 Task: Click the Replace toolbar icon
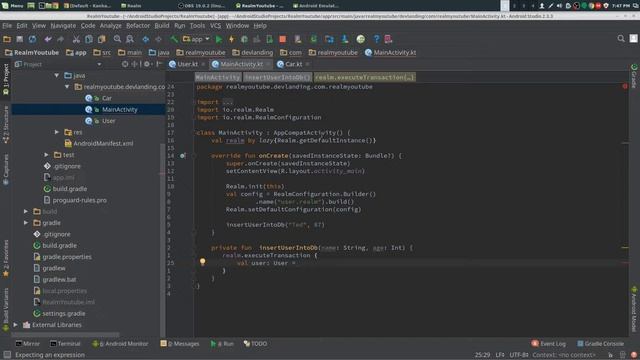tap(130, 39)
